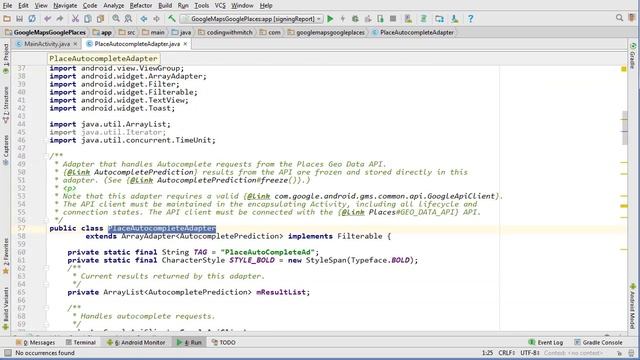Click the app breadcrumb folder
640x360 pixels.
[102, 32]
